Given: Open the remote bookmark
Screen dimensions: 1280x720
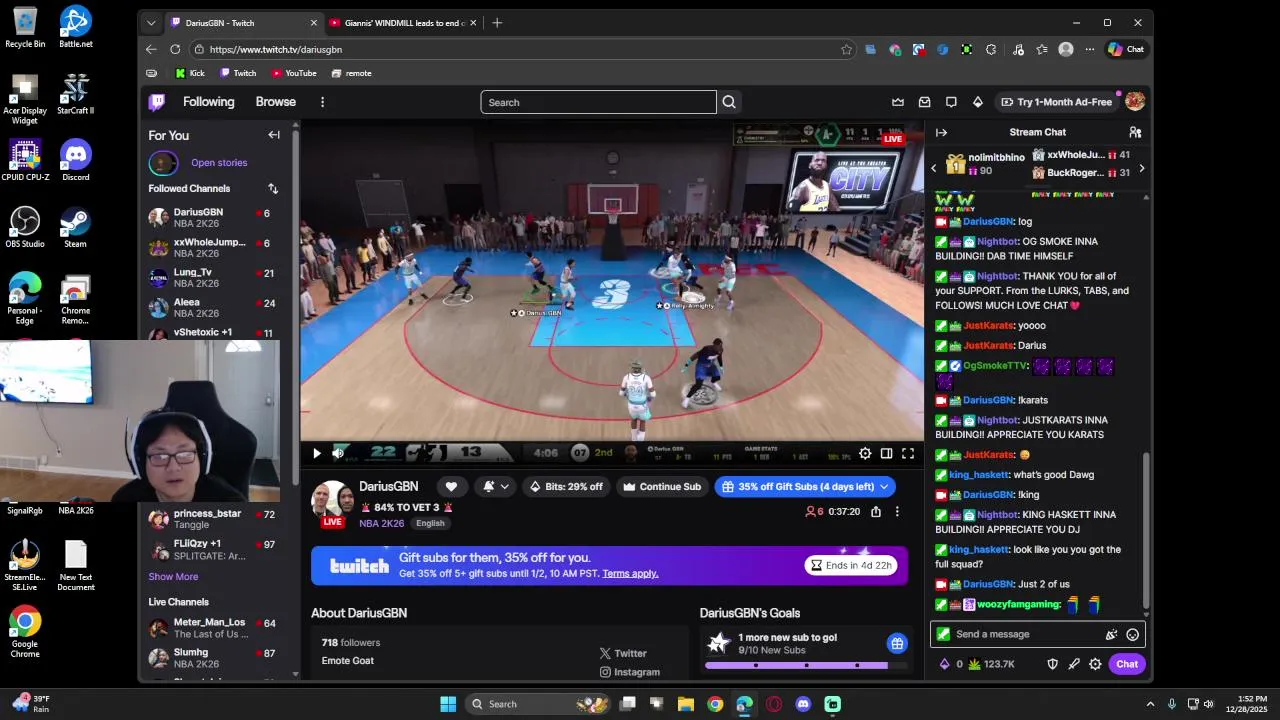Looking at the screenshot, I should point(351,73).
